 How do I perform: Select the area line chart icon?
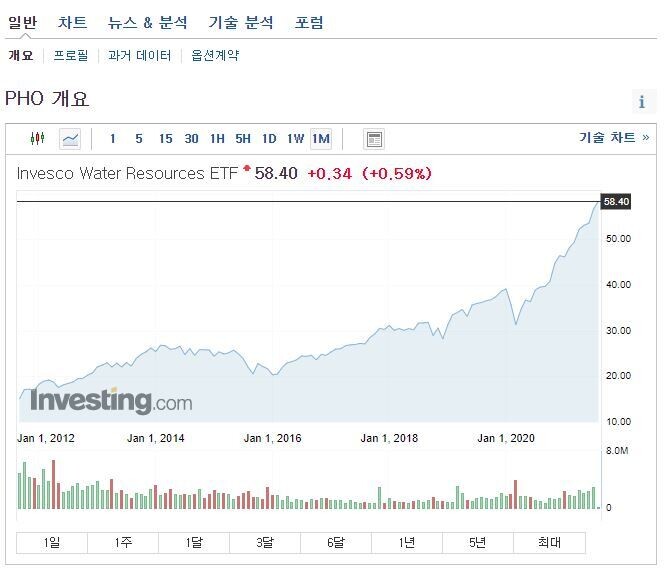70,139
